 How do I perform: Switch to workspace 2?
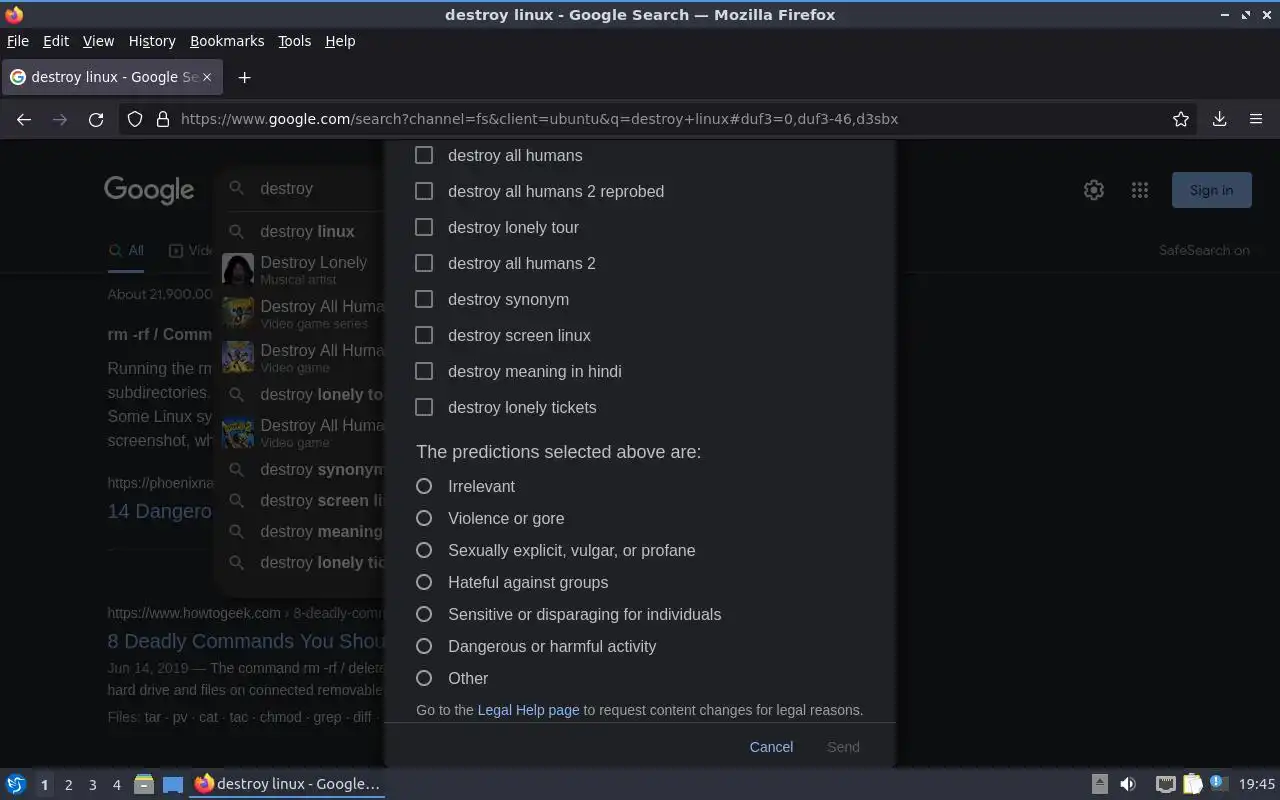pos(68,785)
